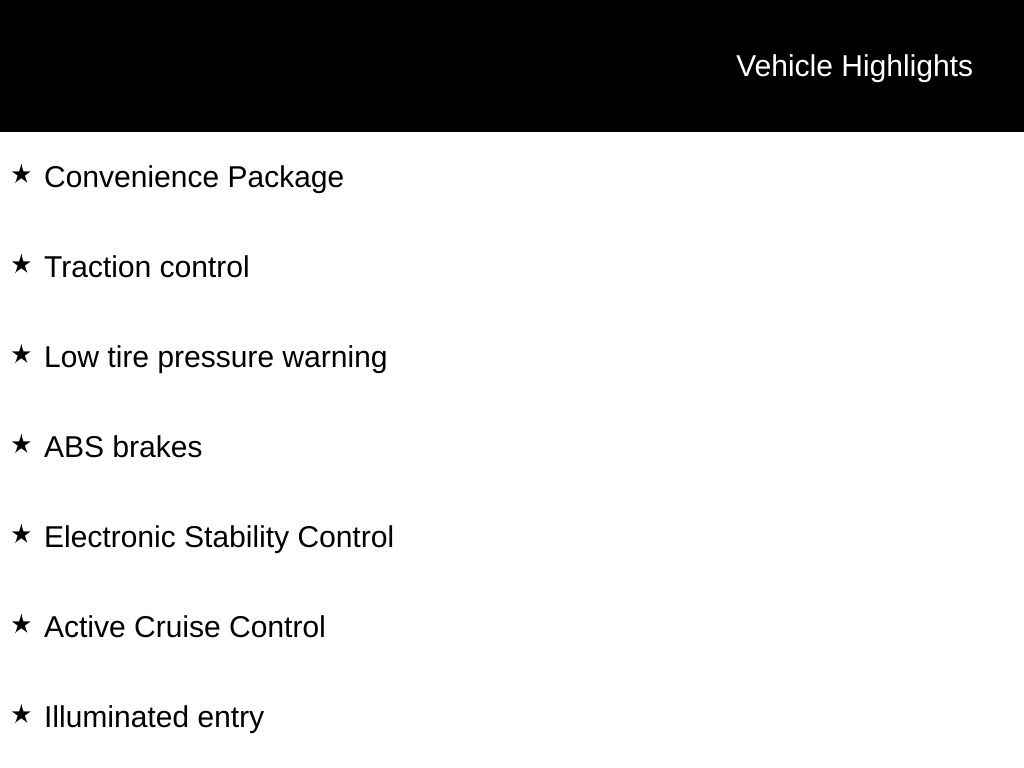1024x768 pixels.
Task: Click the word Stability in the list
Action: (x=236, y=537)
